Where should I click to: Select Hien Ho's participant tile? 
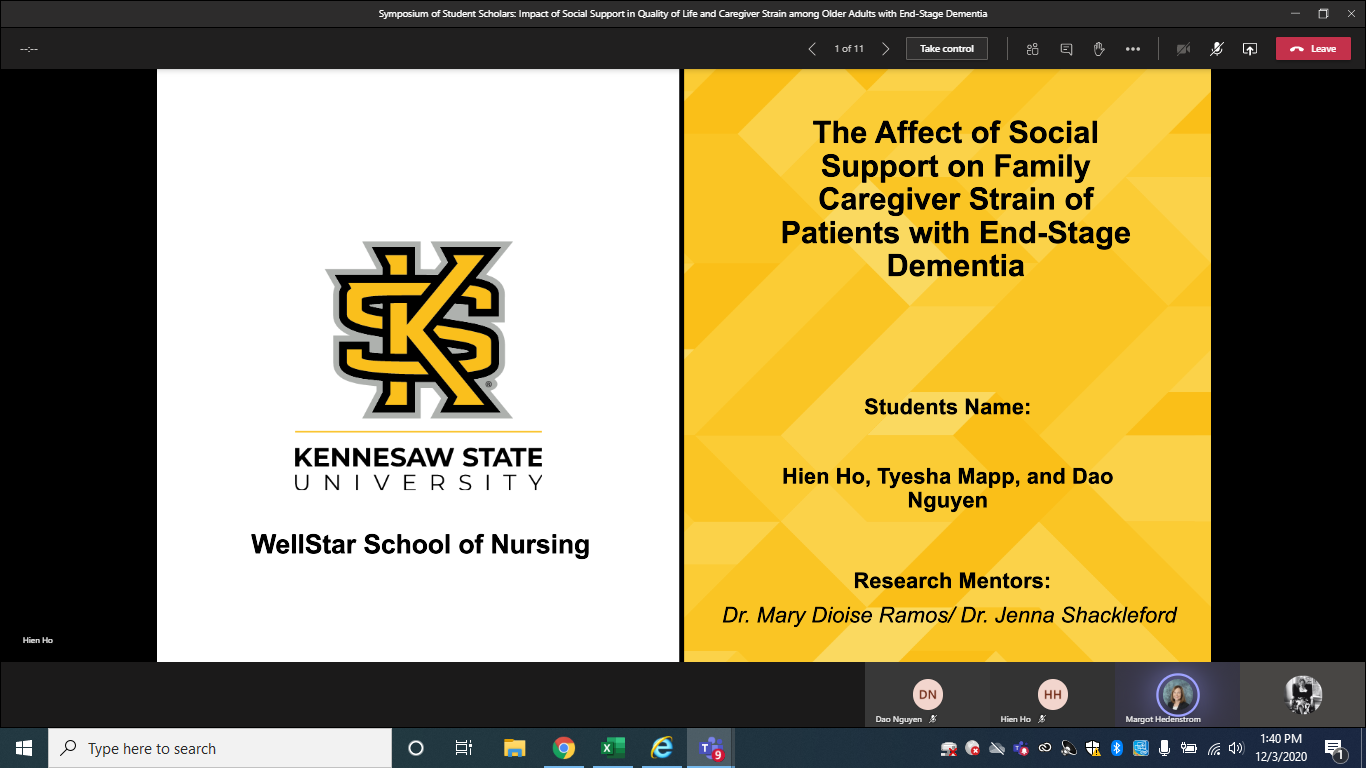tap(1052, 696)
